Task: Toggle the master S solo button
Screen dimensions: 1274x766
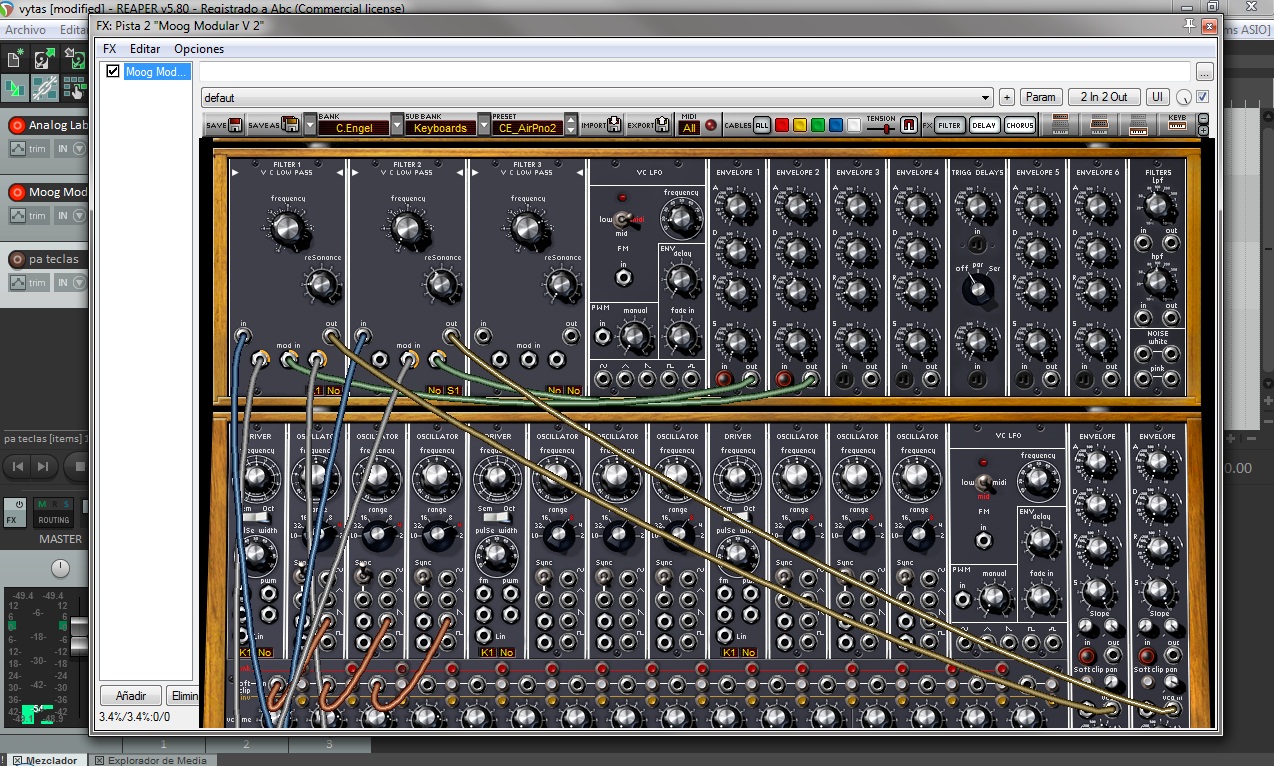Action: point(66,504)
